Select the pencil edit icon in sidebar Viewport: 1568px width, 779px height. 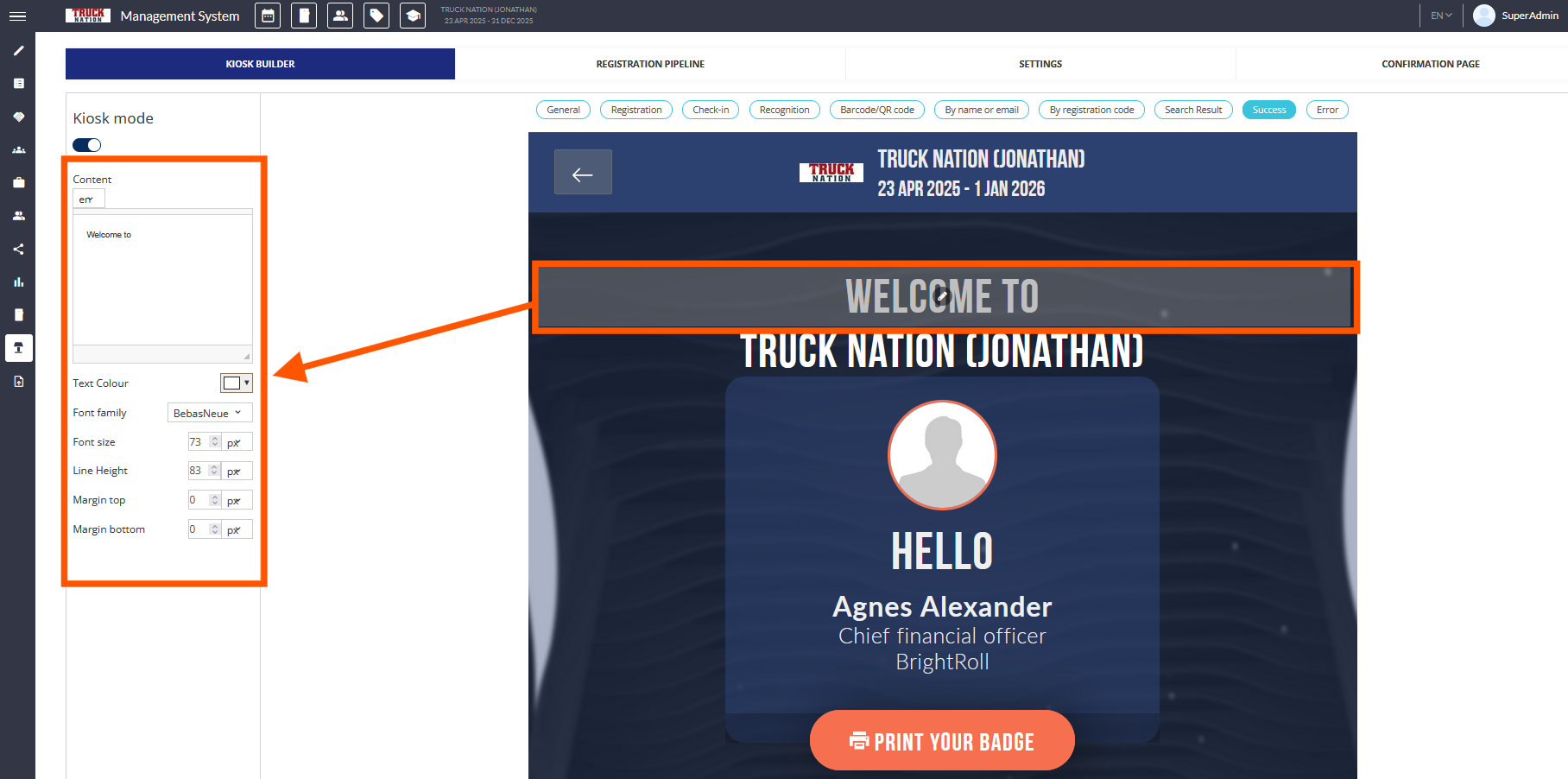pos(18,51)
